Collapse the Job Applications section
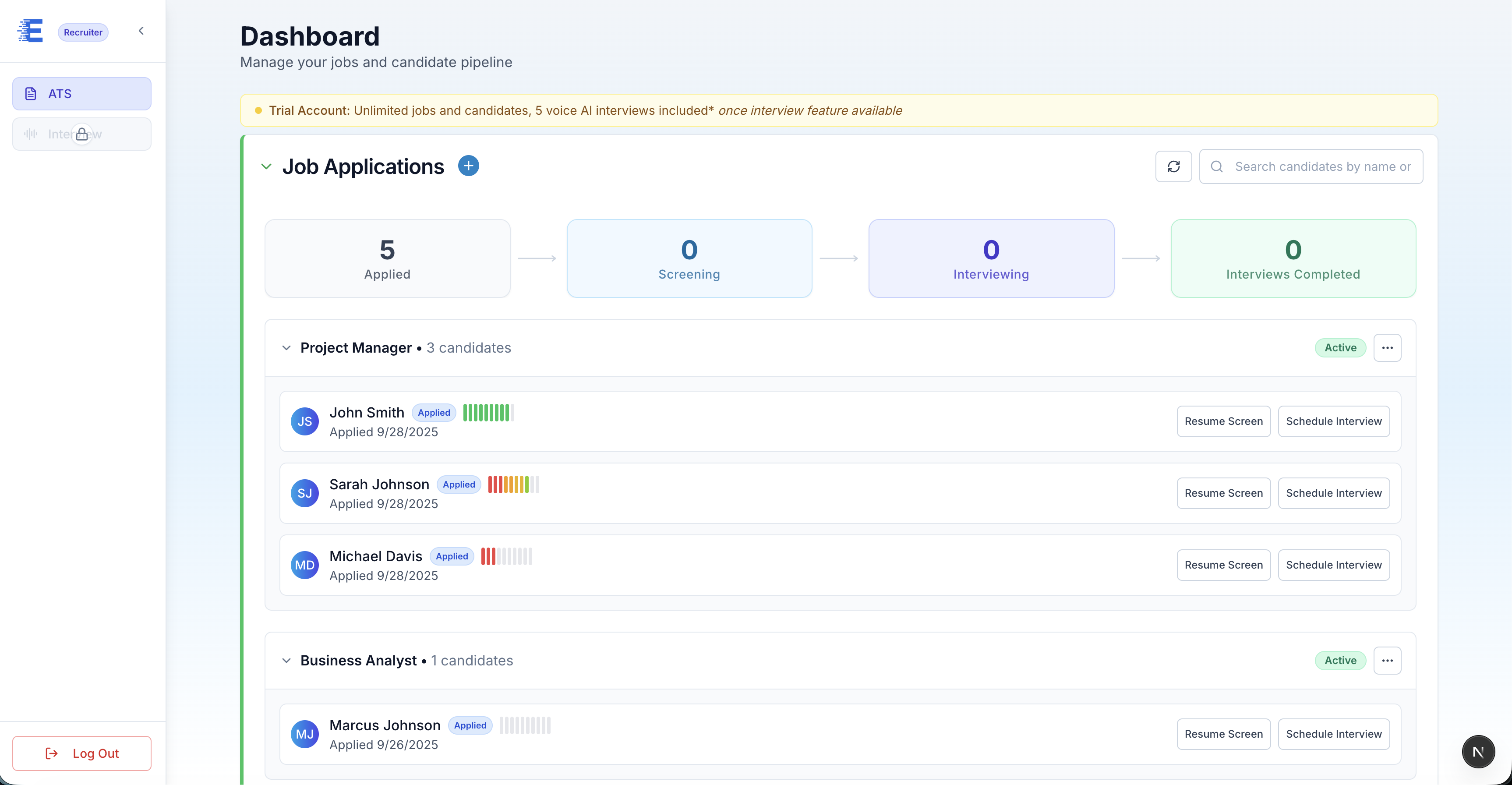 click(266, 167)
